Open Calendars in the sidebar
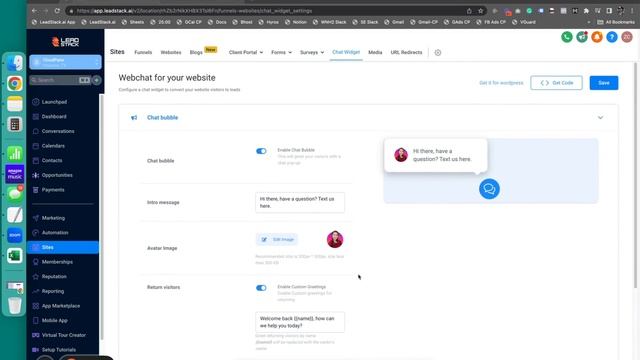Viewport: 640px width, 360px height. [x=53, y=146]
